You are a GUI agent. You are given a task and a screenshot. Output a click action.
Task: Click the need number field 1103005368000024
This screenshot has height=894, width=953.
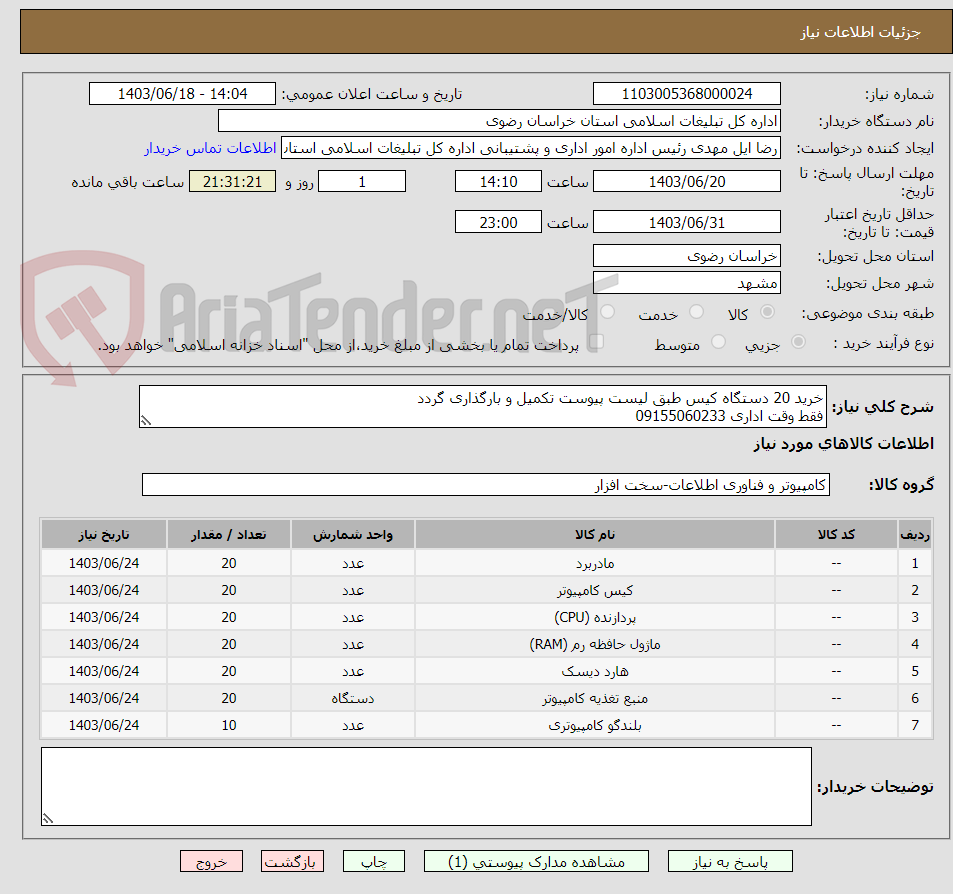(687, 94)
